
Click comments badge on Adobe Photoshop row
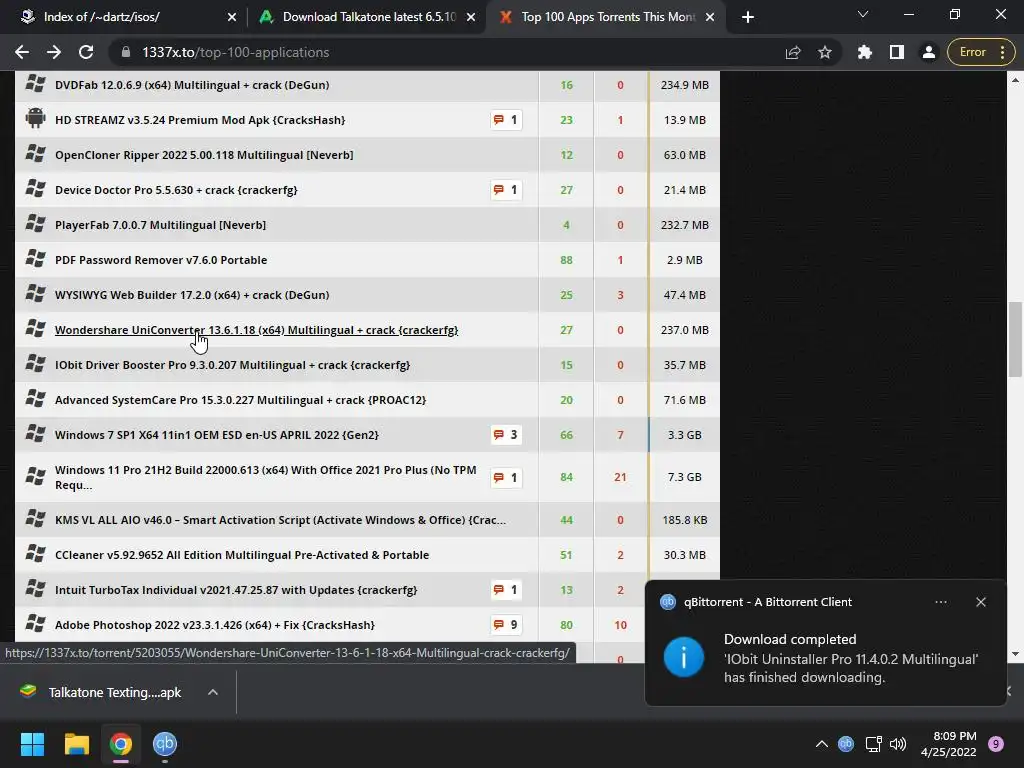pyautogui.click(x=506, y=625)
